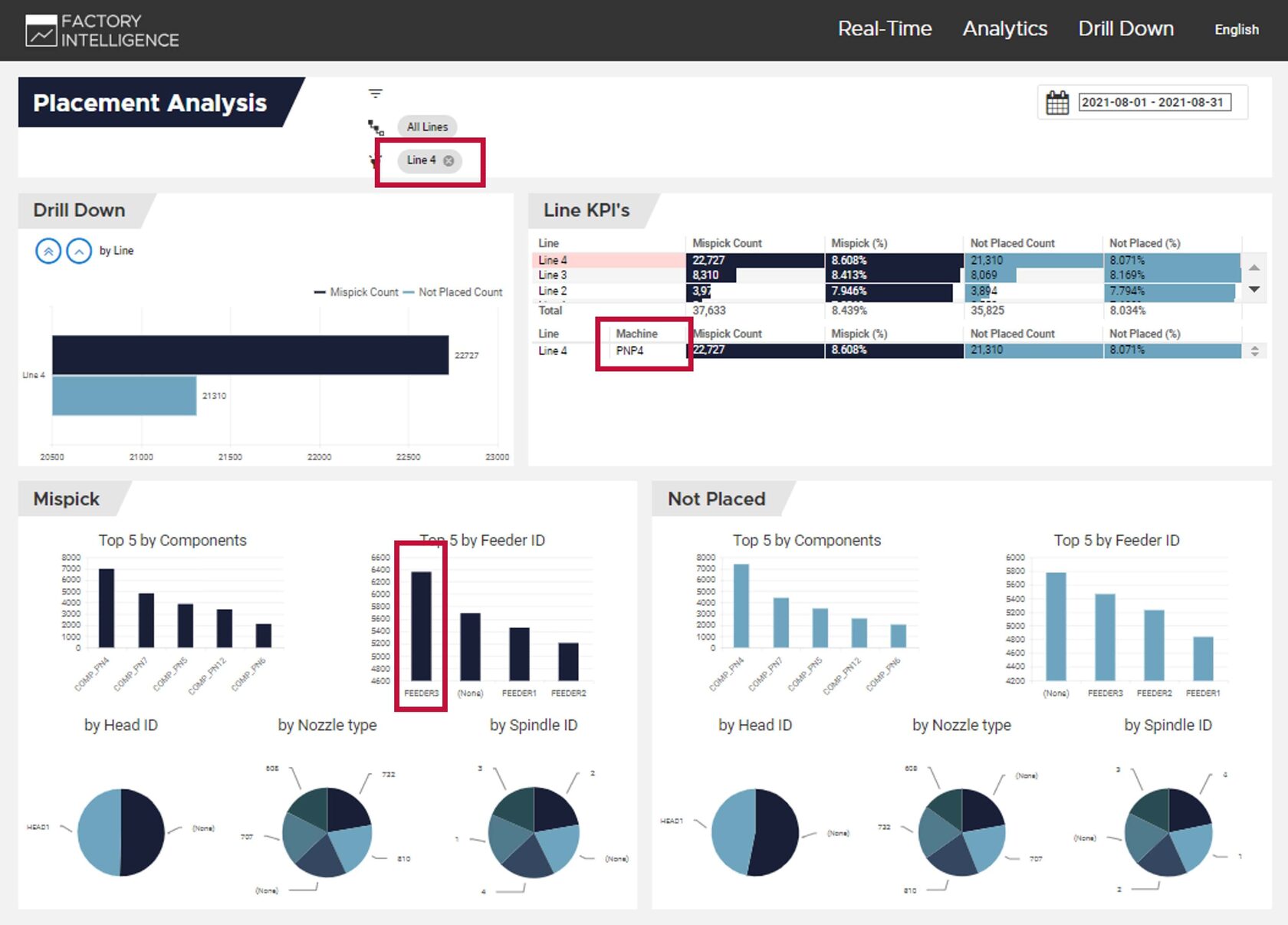The width and height of the screenshot is (1288, 925).
Task: Open the Drill Down menu
Action: [1125, 28]
